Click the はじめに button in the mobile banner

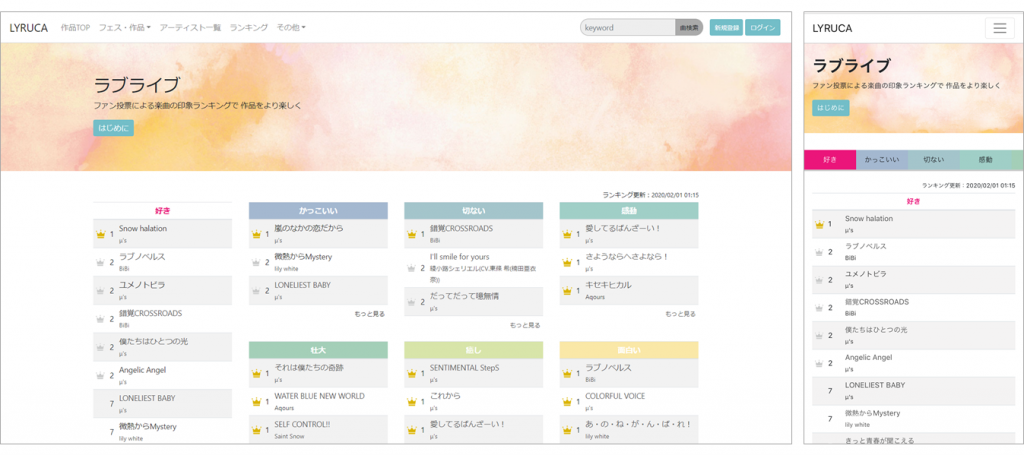click(831, 108)
